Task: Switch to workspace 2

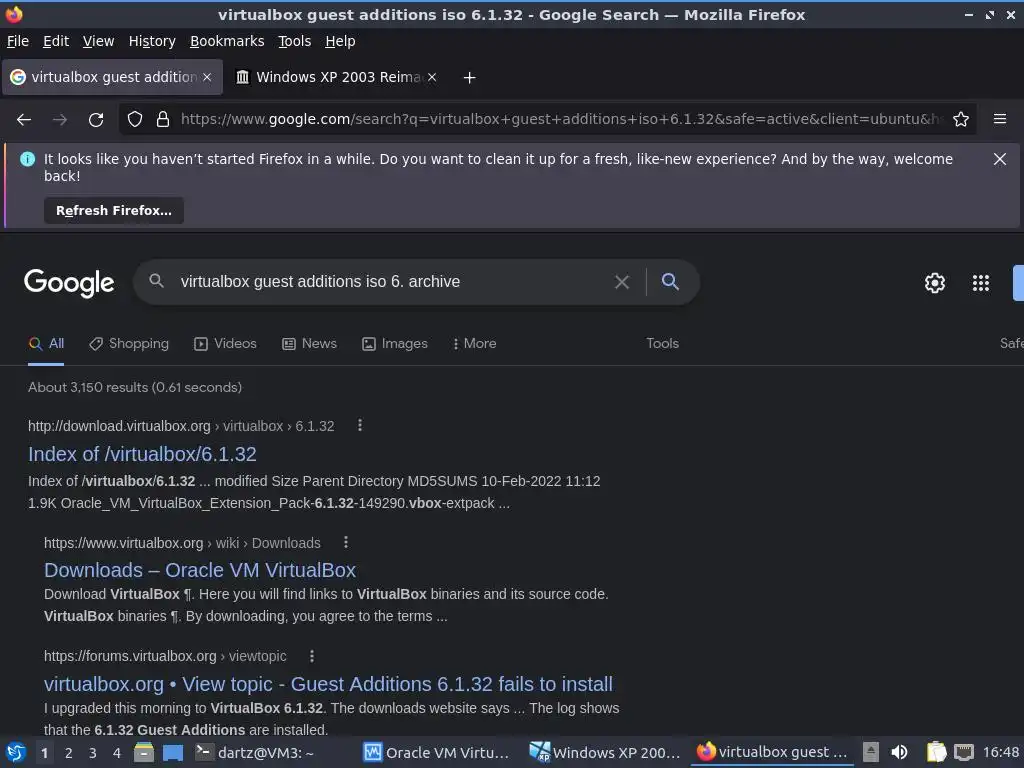Action: point(69,753)
